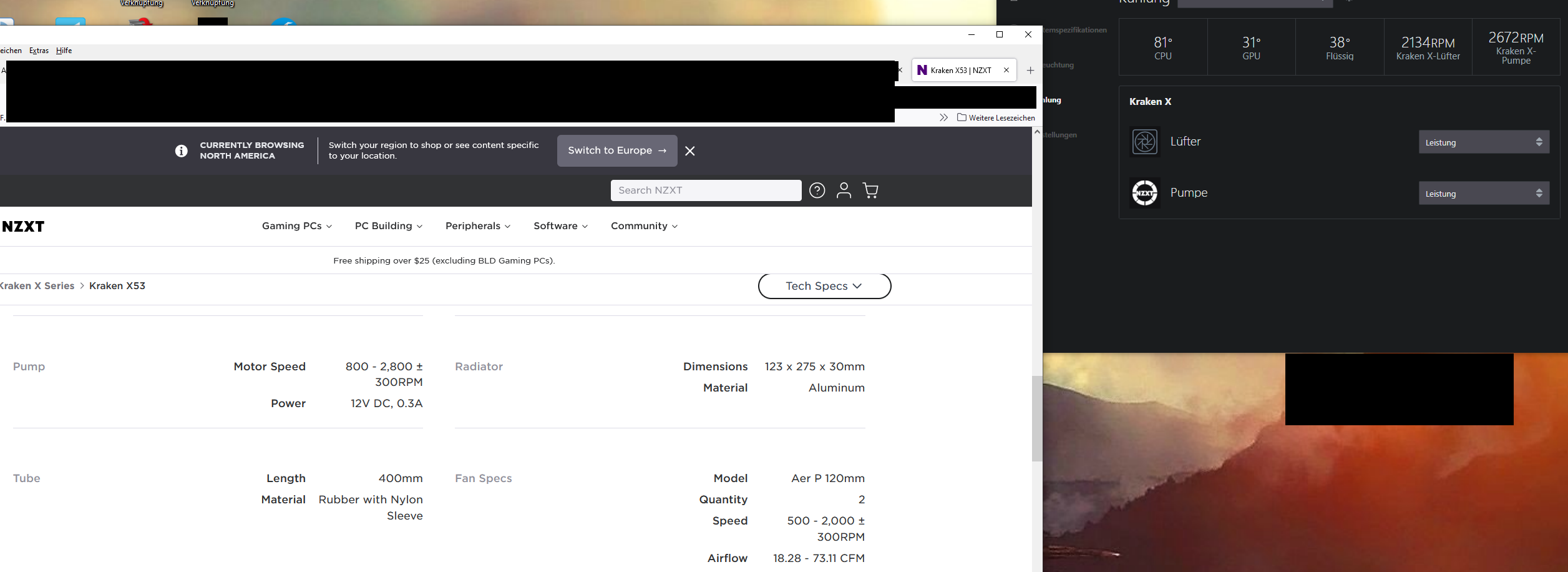
Task: Click inside the Search NZXT field
Action: (x=705, y=190)
